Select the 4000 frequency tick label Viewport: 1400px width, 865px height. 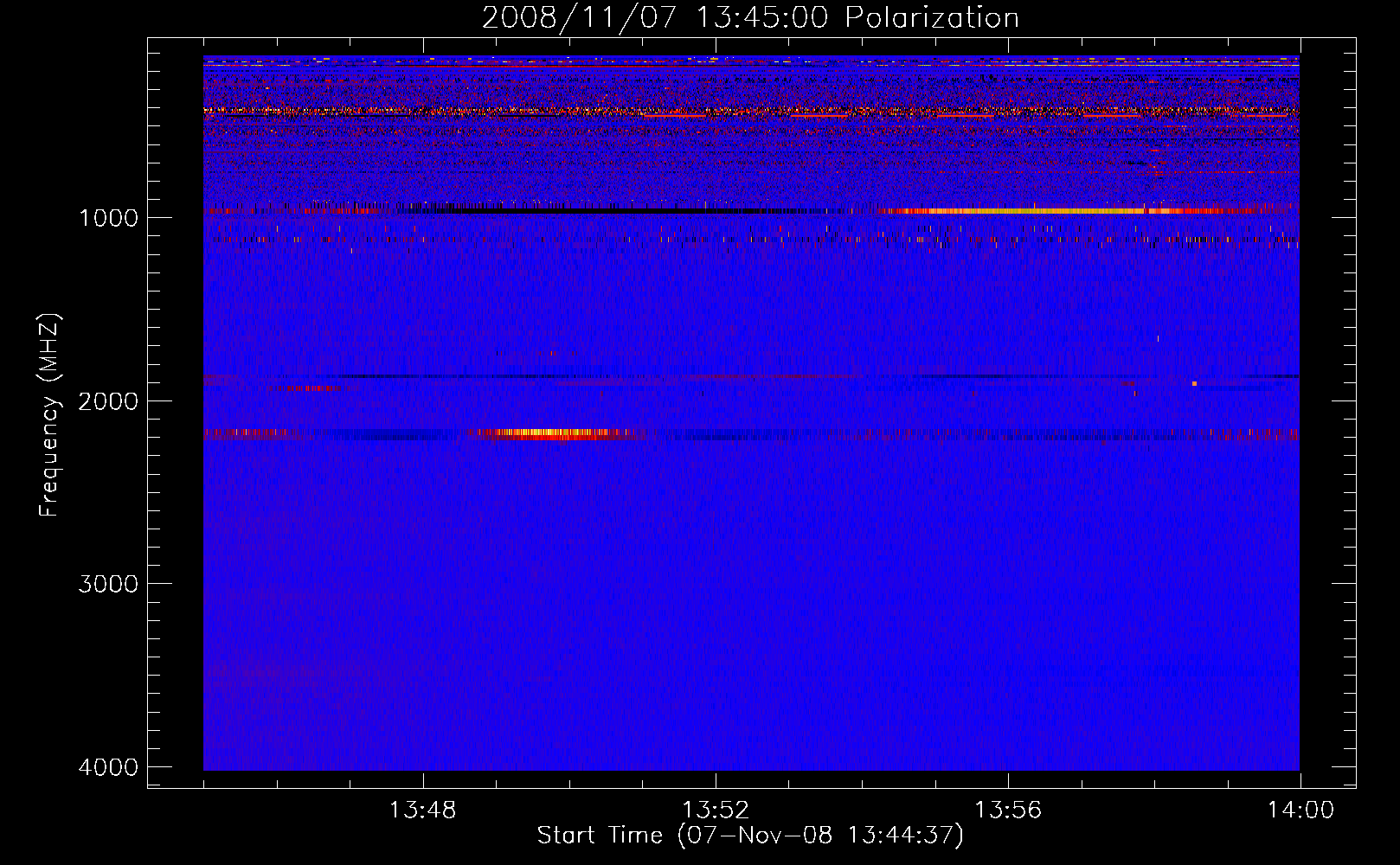(108, 767)
